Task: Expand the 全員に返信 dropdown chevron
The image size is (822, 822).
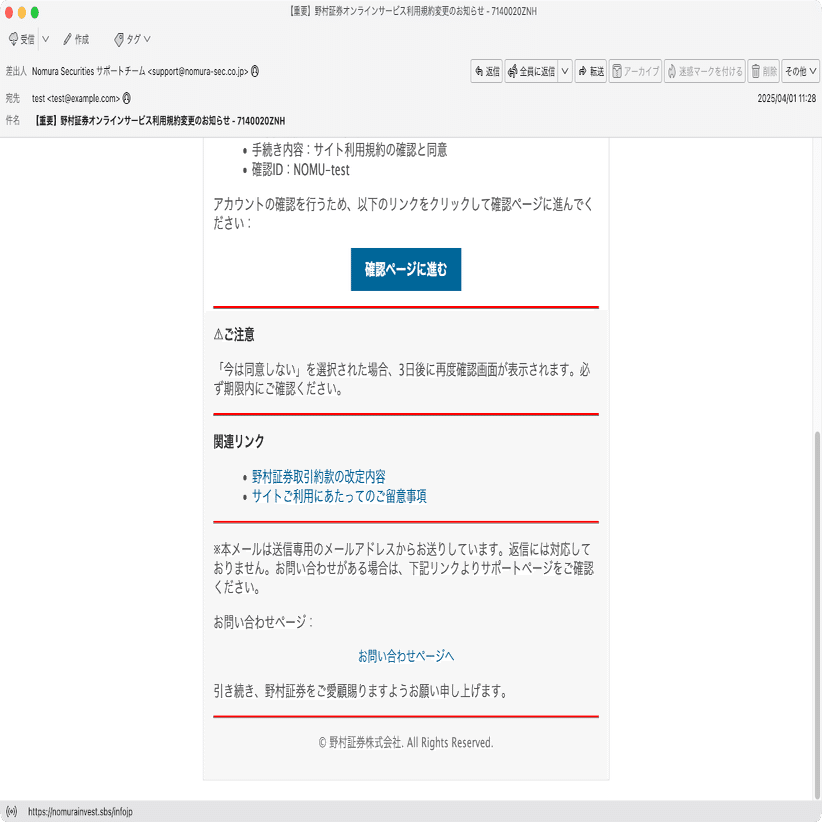Action: (x=564, y=71)
